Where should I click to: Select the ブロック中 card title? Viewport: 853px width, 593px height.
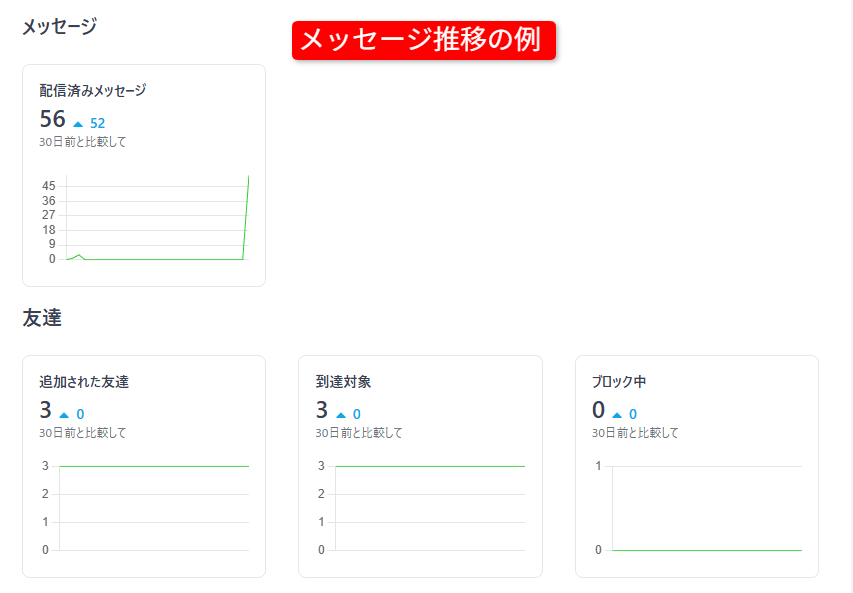(x=619, y=382)
